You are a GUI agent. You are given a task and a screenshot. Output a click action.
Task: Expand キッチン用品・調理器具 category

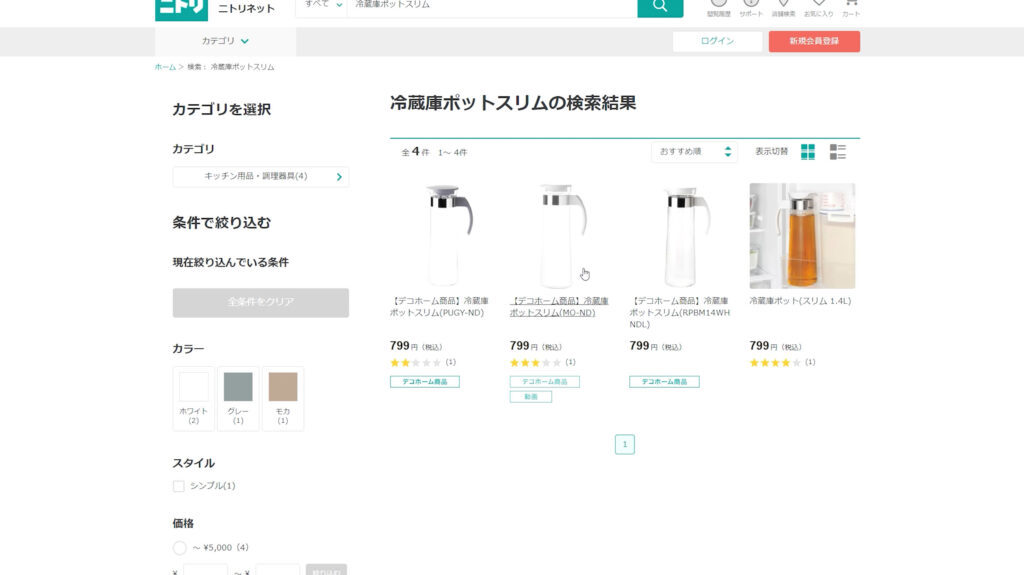tap(260, 177)
